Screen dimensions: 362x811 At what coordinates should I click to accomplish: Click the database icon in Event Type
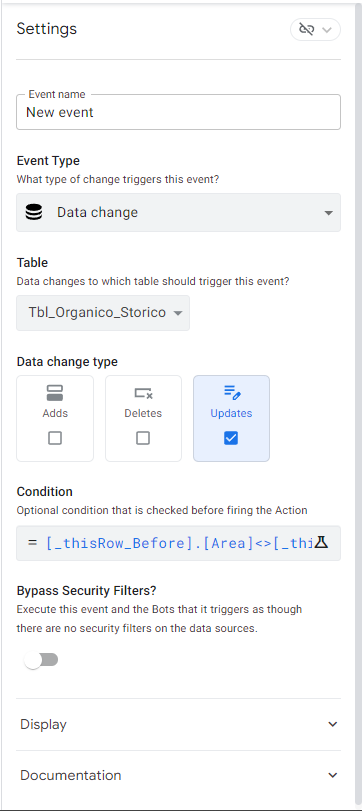34,213
